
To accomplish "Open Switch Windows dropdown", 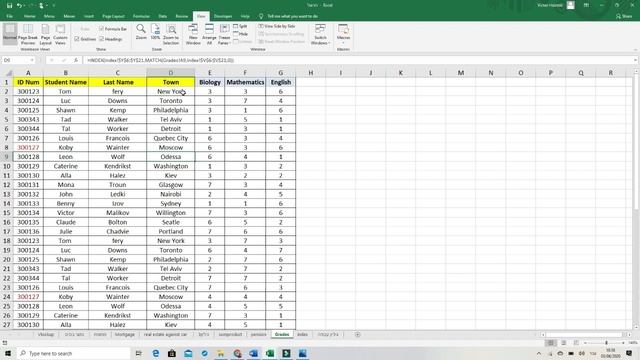I will pyautogui.click(x=320, y=34).
